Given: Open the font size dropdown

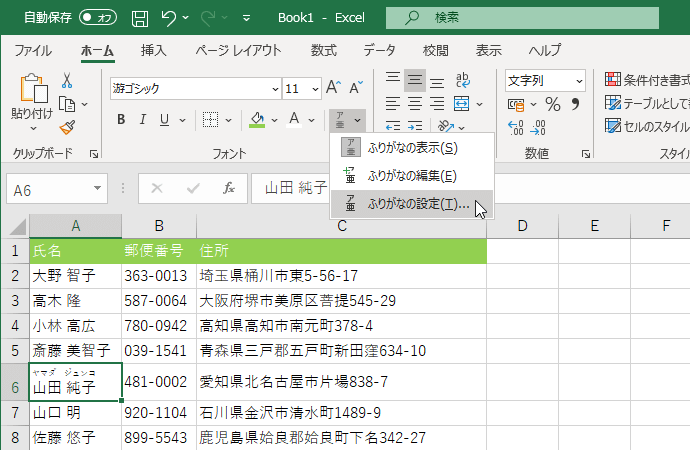Looking at the screenshot, I should pos(315,89).
